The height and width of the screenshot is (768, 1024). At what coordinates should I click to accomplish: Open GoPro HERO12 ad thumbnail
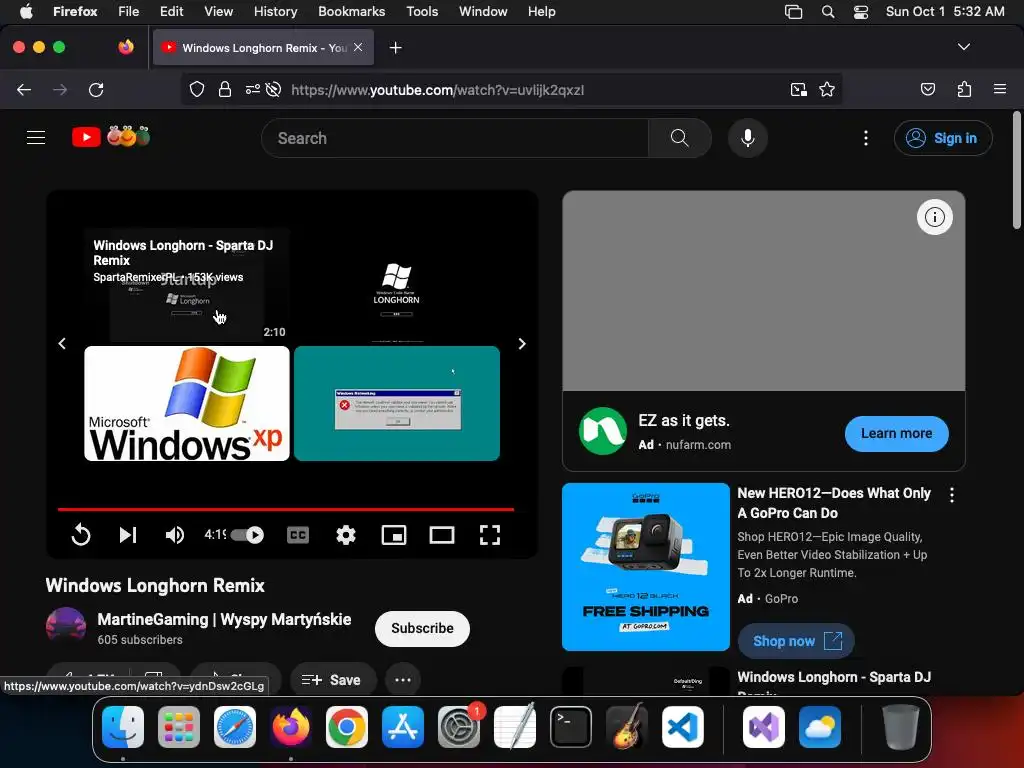pos(646,567)
